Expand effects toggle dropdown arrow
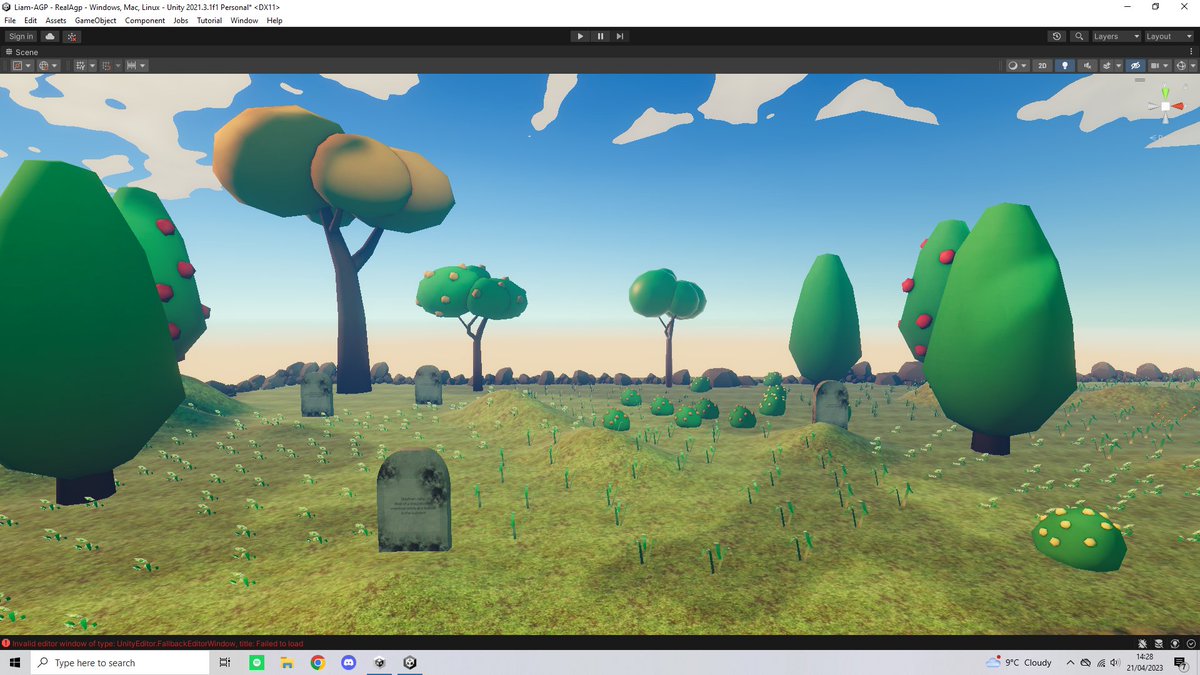The image size is (1200, 675). click(x=1118, y=66)
